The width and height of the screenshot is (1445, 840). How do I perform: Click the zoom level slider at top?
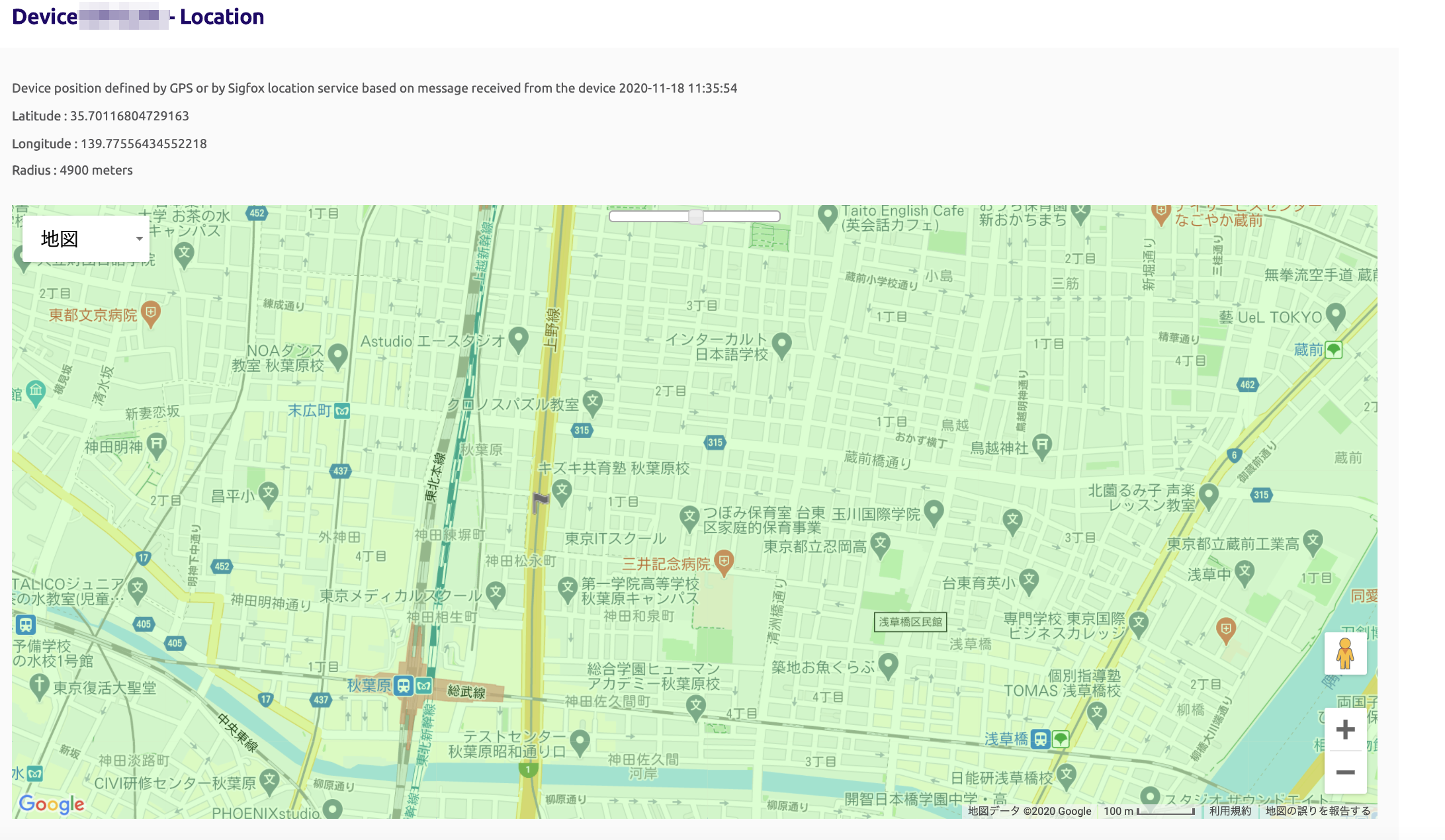[x=695, y=216]
